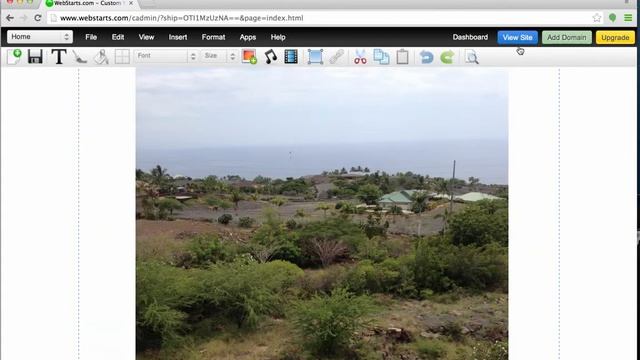
Task: Click the address bar URL
Action: click(182, 18)
